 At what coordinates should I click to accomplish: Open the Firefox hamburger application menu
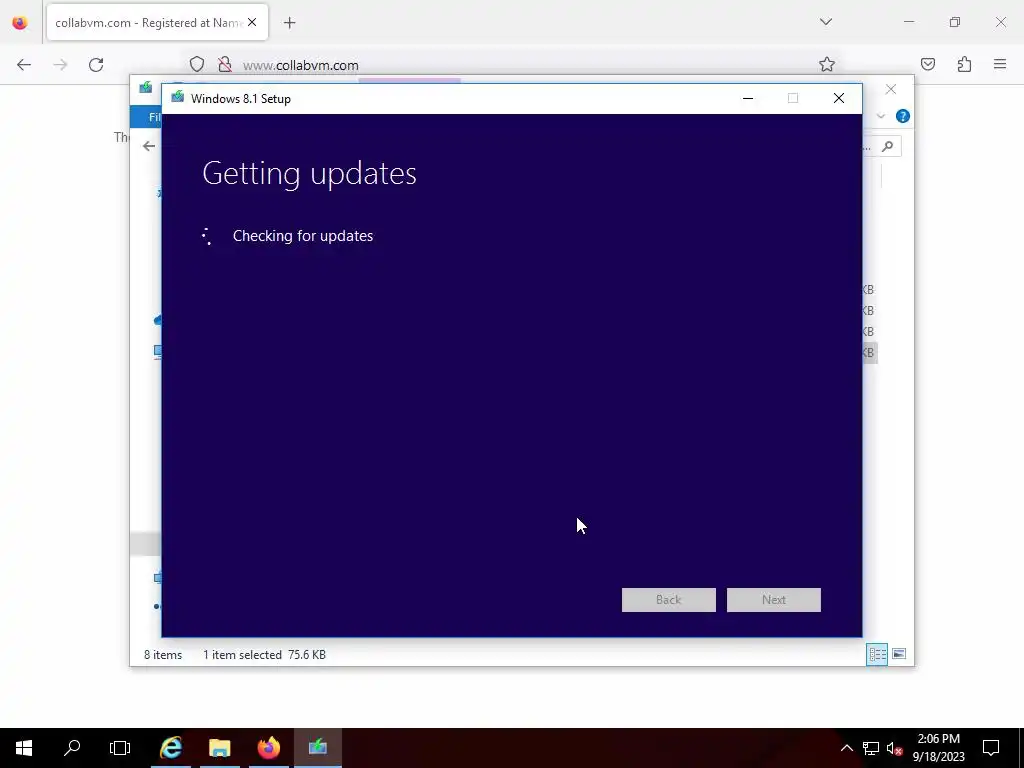tap(1000, 64)
